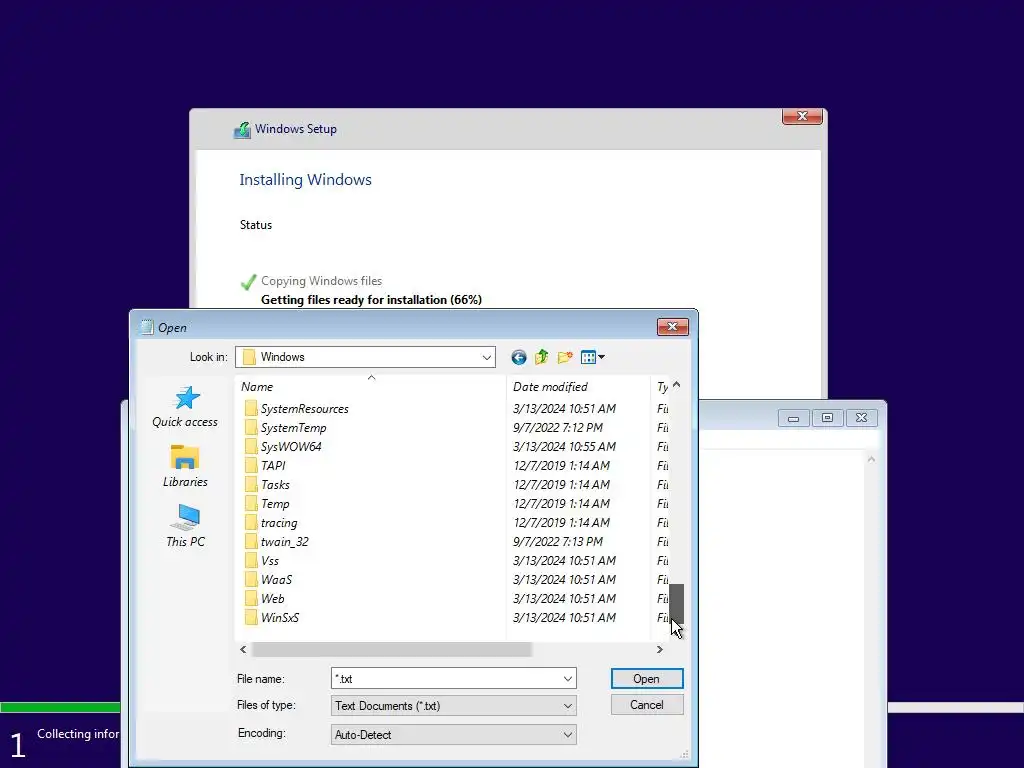Image resolution: width=1024 pixels, height=768 pixels.
Task: Click the Cancel button
Action: pos(647,705)
